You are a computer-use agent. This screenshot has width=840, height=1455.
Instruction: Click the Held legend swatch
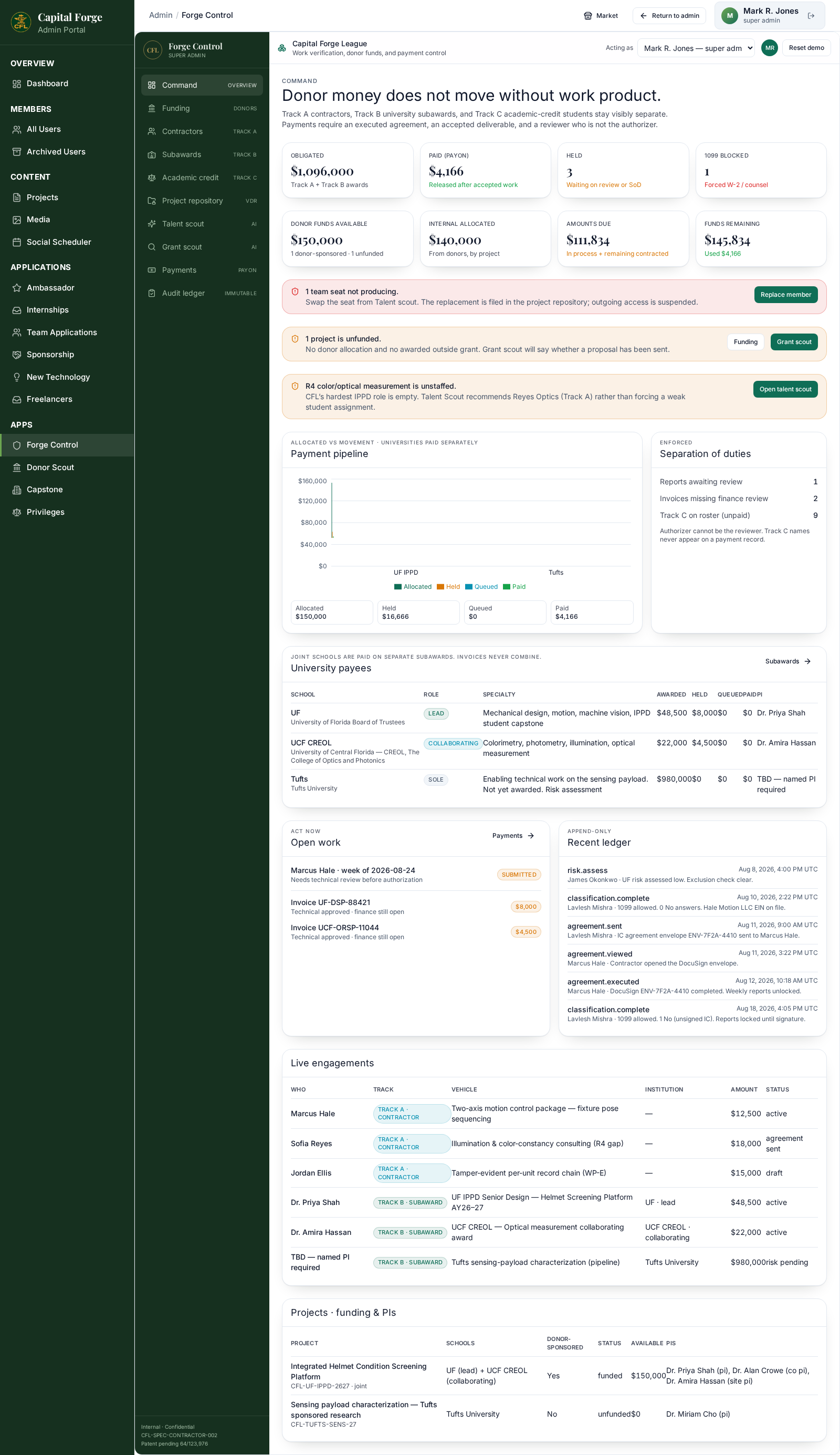(x=440, y=587)
